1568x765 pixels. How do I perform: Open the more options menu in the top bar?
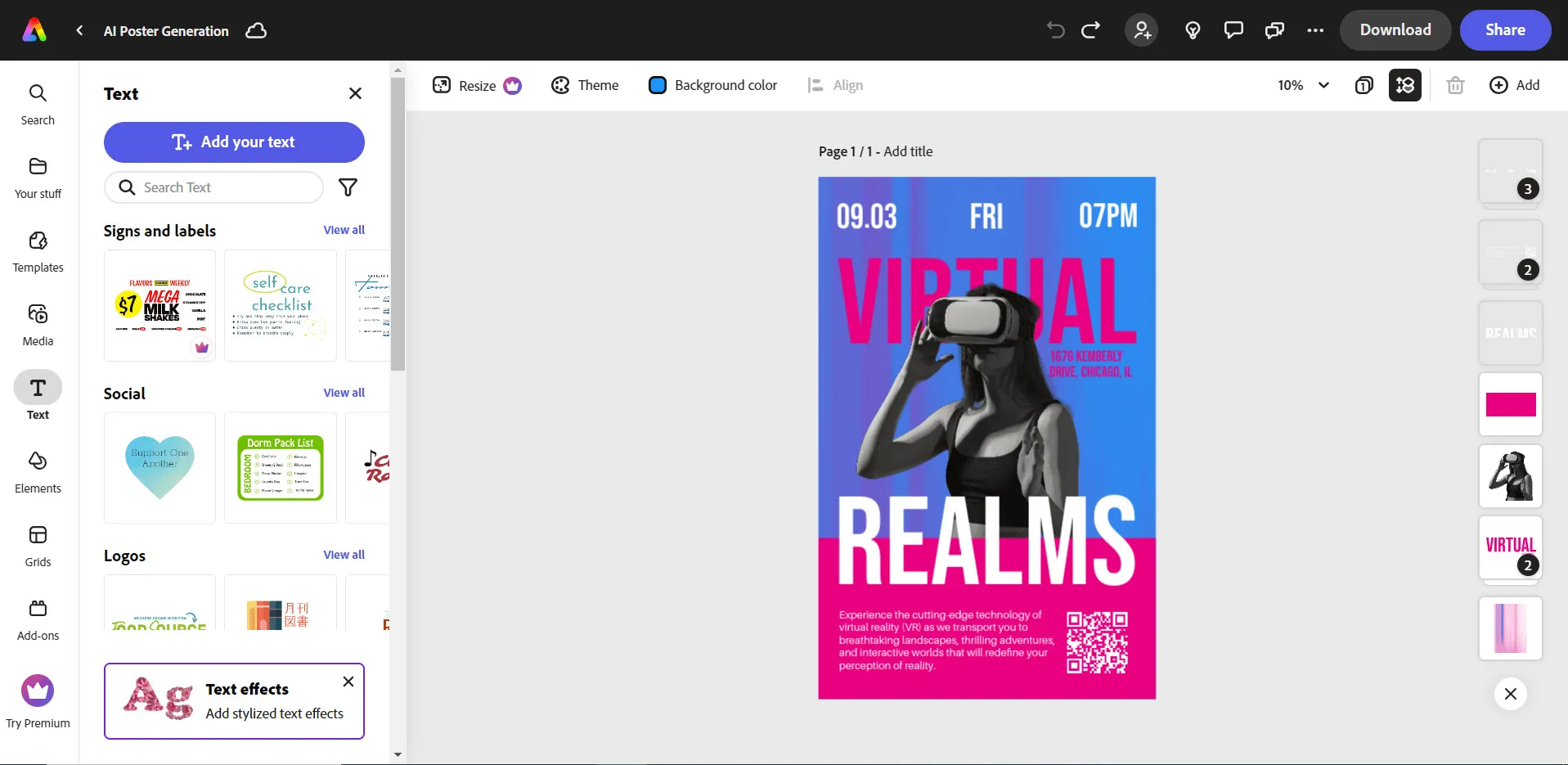click(x=1314, y=30)
